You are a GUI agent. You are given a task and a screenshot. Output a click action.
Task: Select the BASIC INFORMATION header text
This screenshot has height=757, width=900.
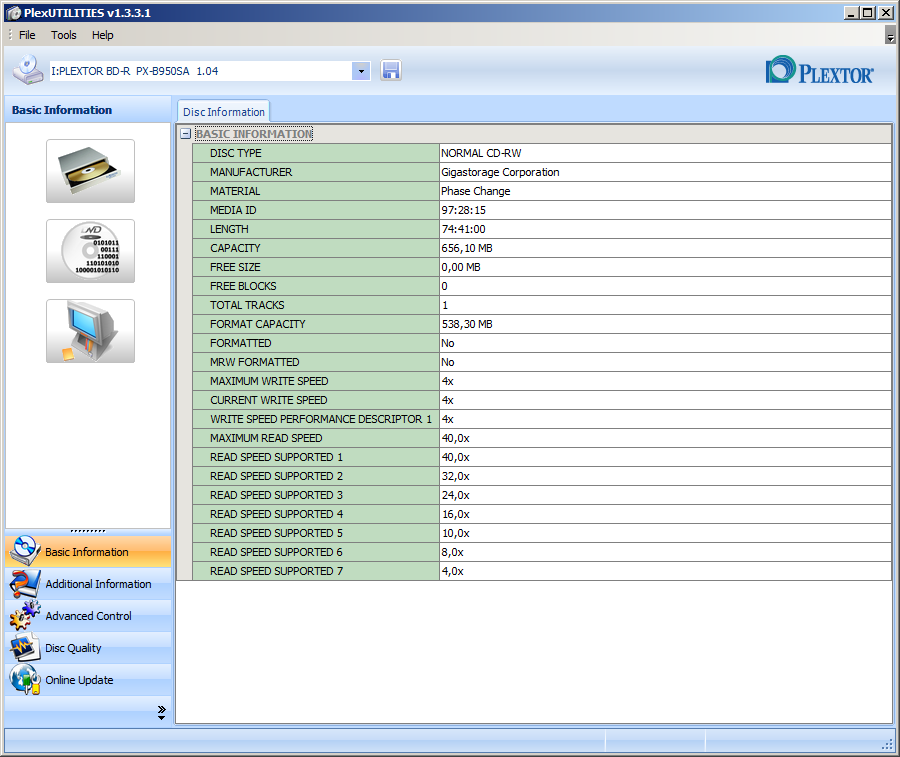click(x=254, y=134)
